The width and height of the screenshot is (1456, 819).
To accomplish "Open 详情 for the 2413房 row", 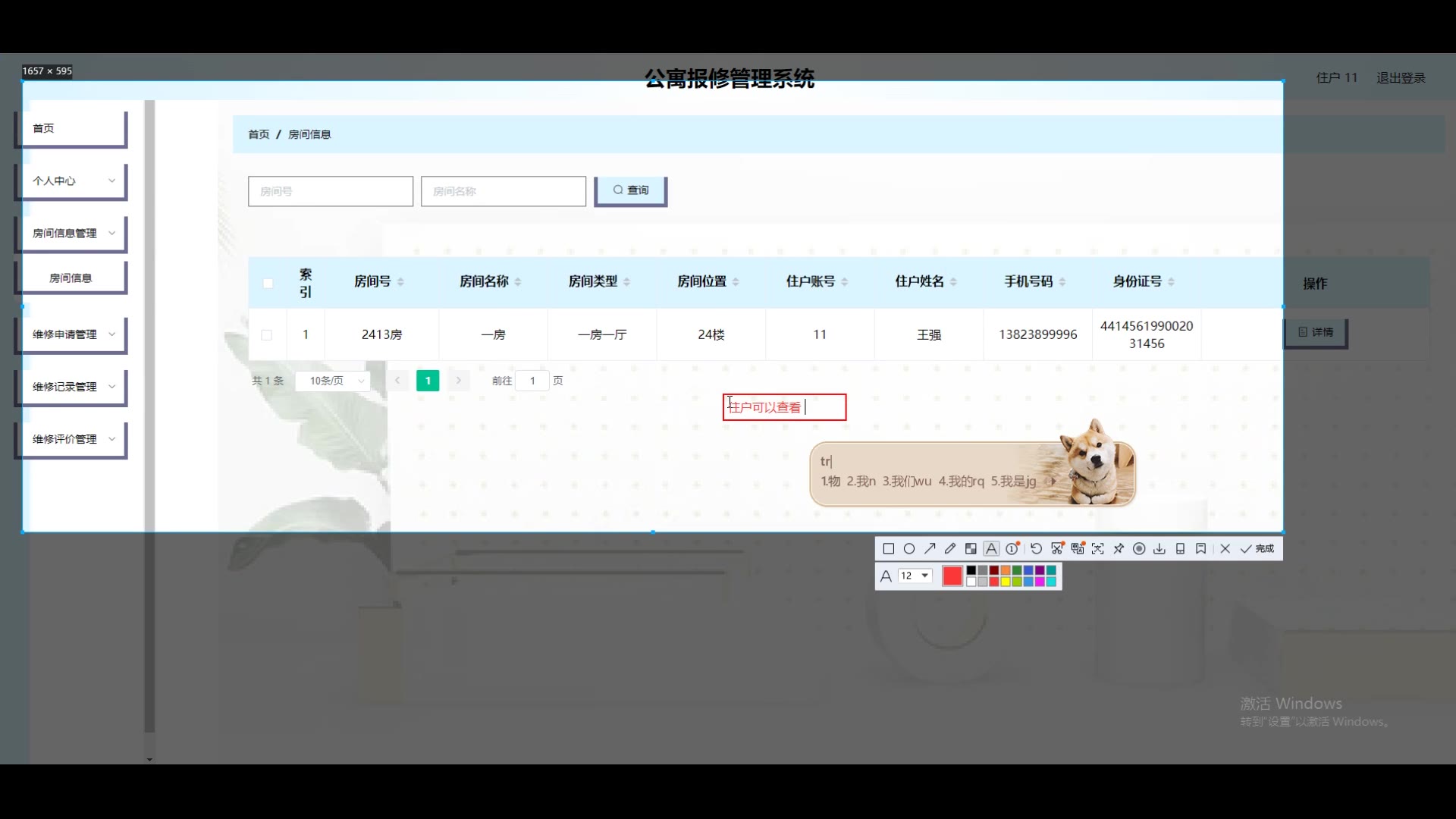I will point(1316,333).
